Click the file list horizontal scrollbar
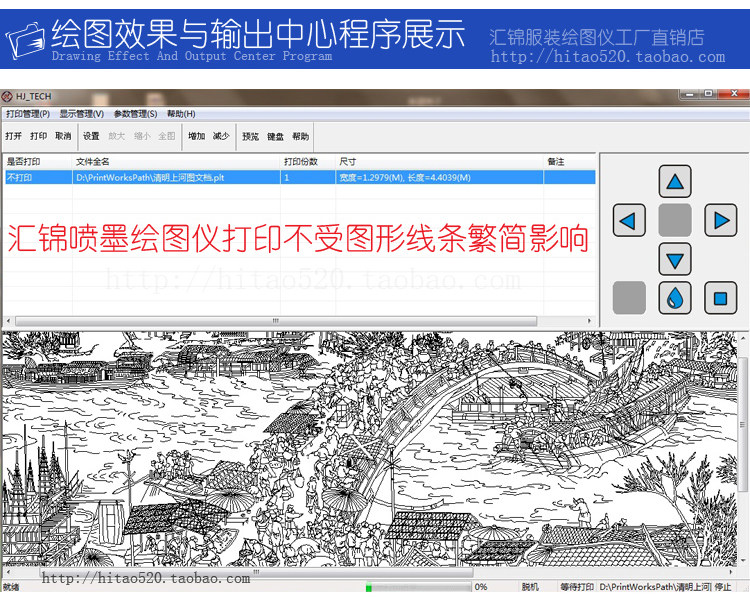 point(276,321)
